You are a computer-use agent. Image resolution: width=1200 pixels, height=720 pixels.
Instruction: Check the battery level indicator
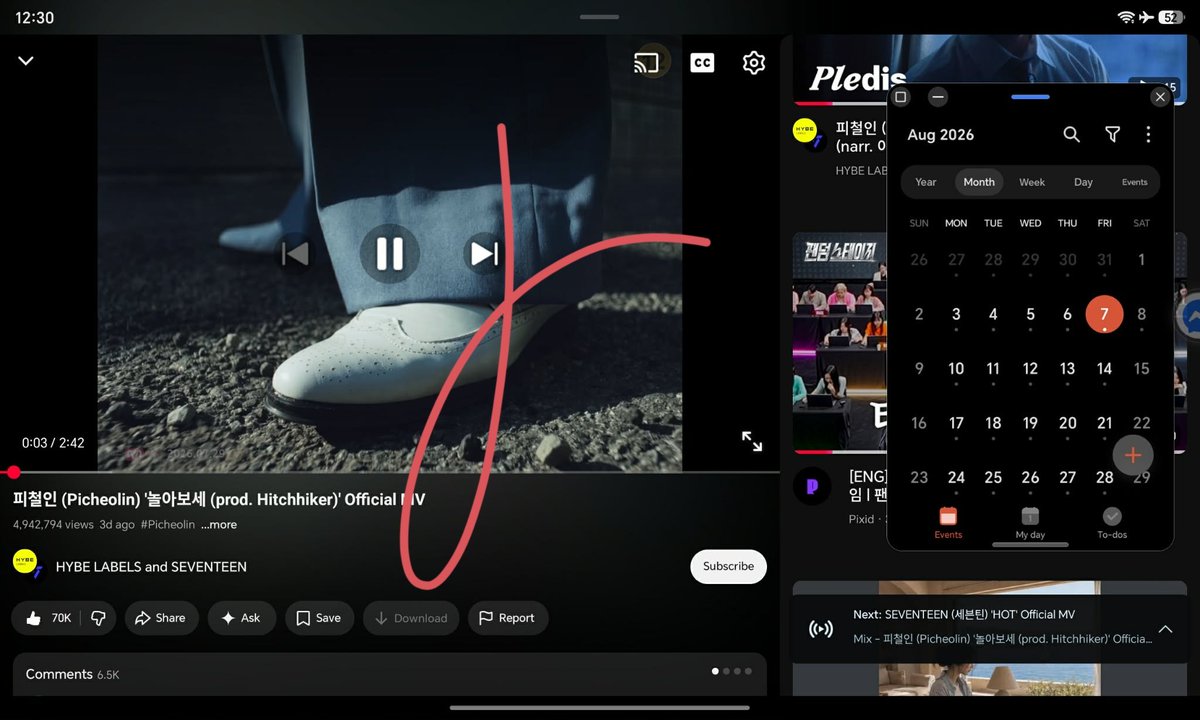1172,17
